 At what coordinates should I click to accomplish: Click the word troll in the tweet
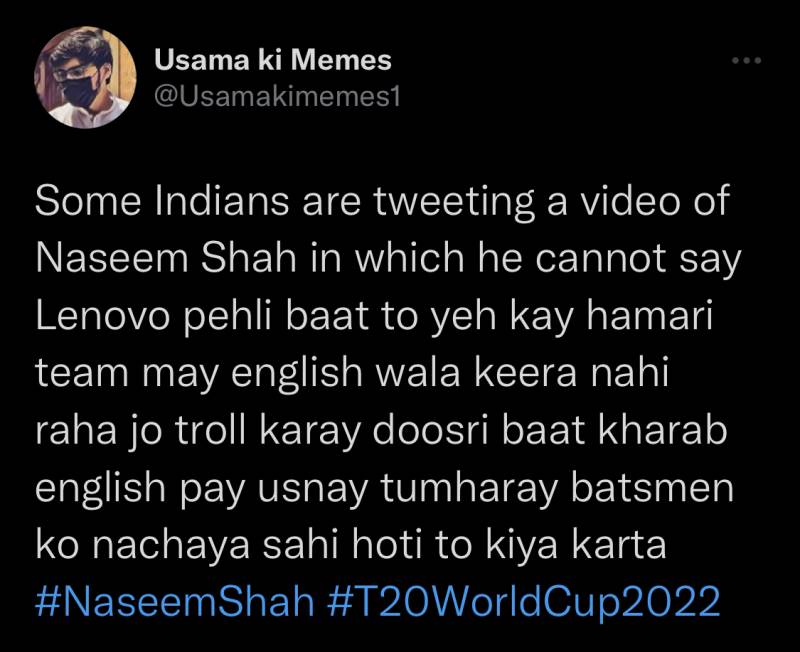tap(211, 431)
